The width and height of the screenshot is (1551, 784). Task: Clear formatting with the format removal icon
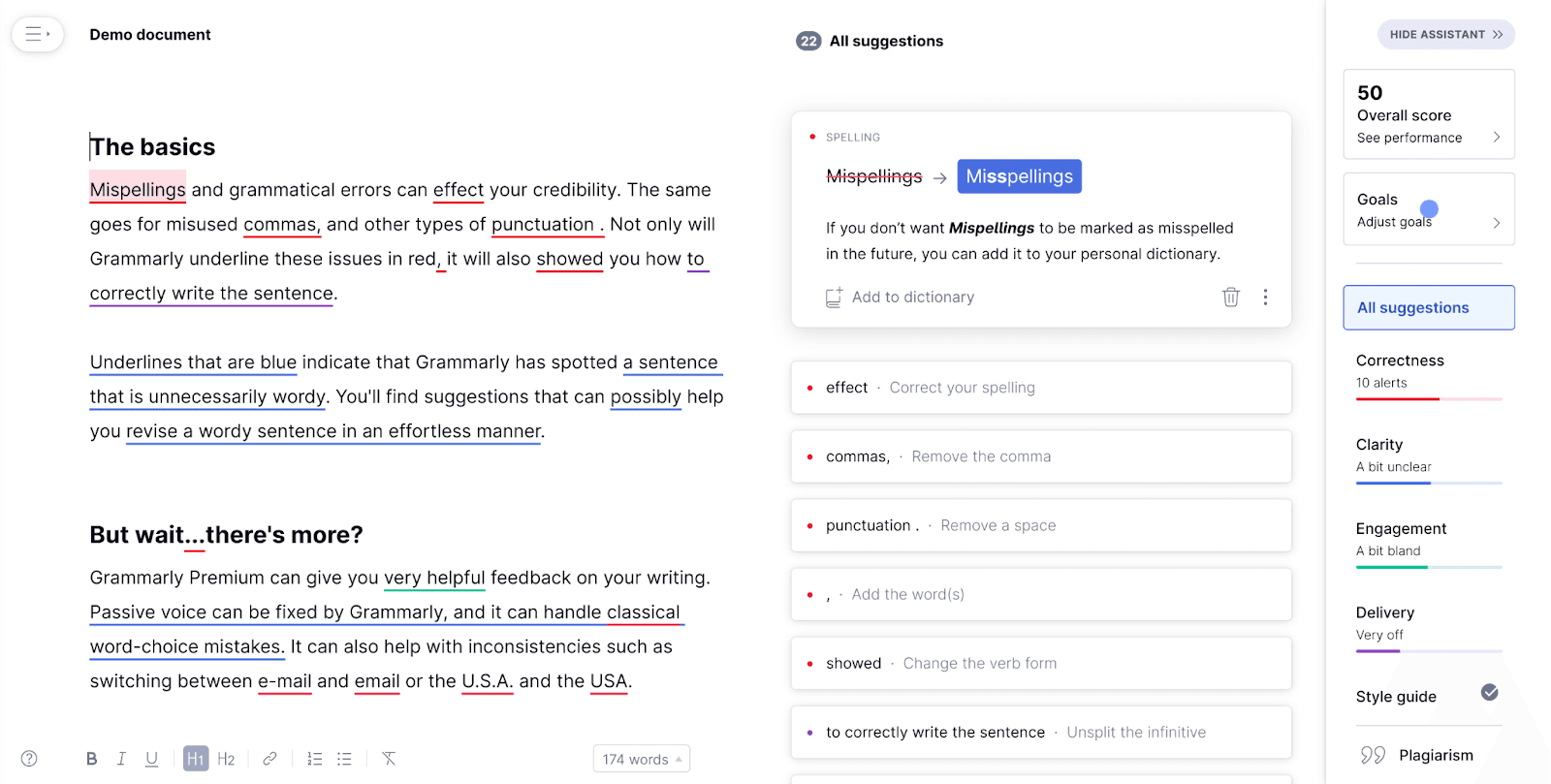pos(389,758)
